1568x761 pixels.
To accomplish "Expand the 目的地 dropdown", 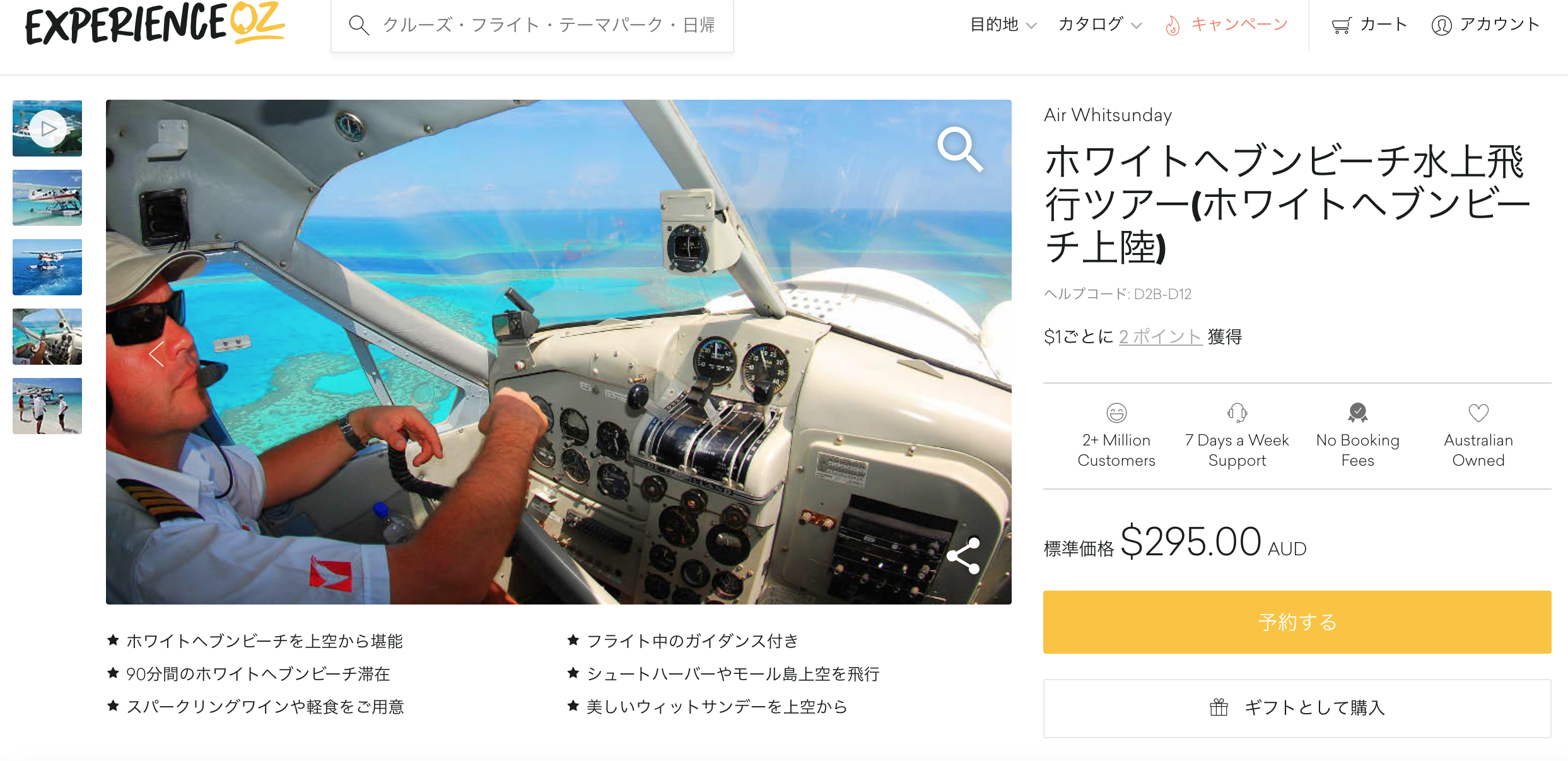I will pos(1003,25).
